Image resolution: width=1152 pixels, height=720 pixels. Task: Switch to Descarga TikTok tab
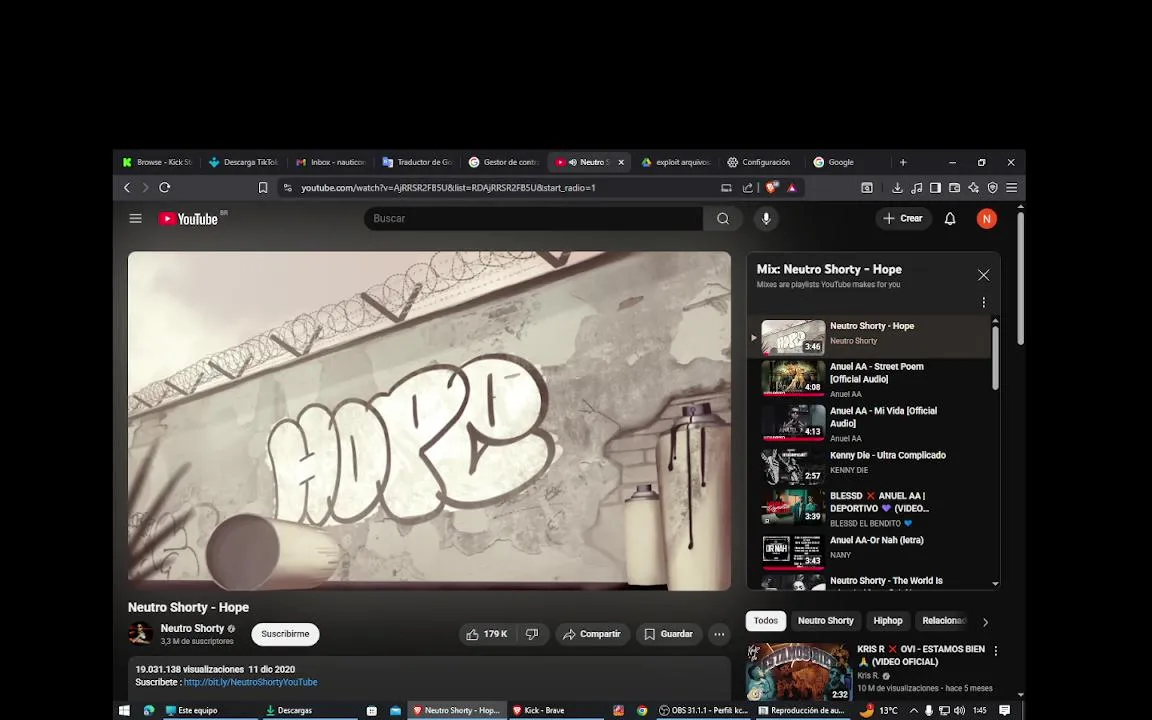click(x=244, y=162)
